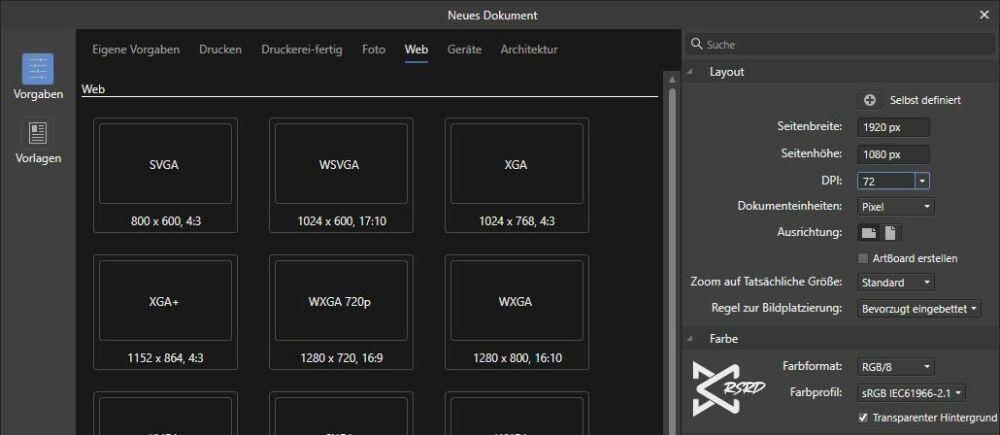The image size is (1000, 435).
Task: Enable the ArtBoard erstellen checkbox
Action: click(864, 258)
